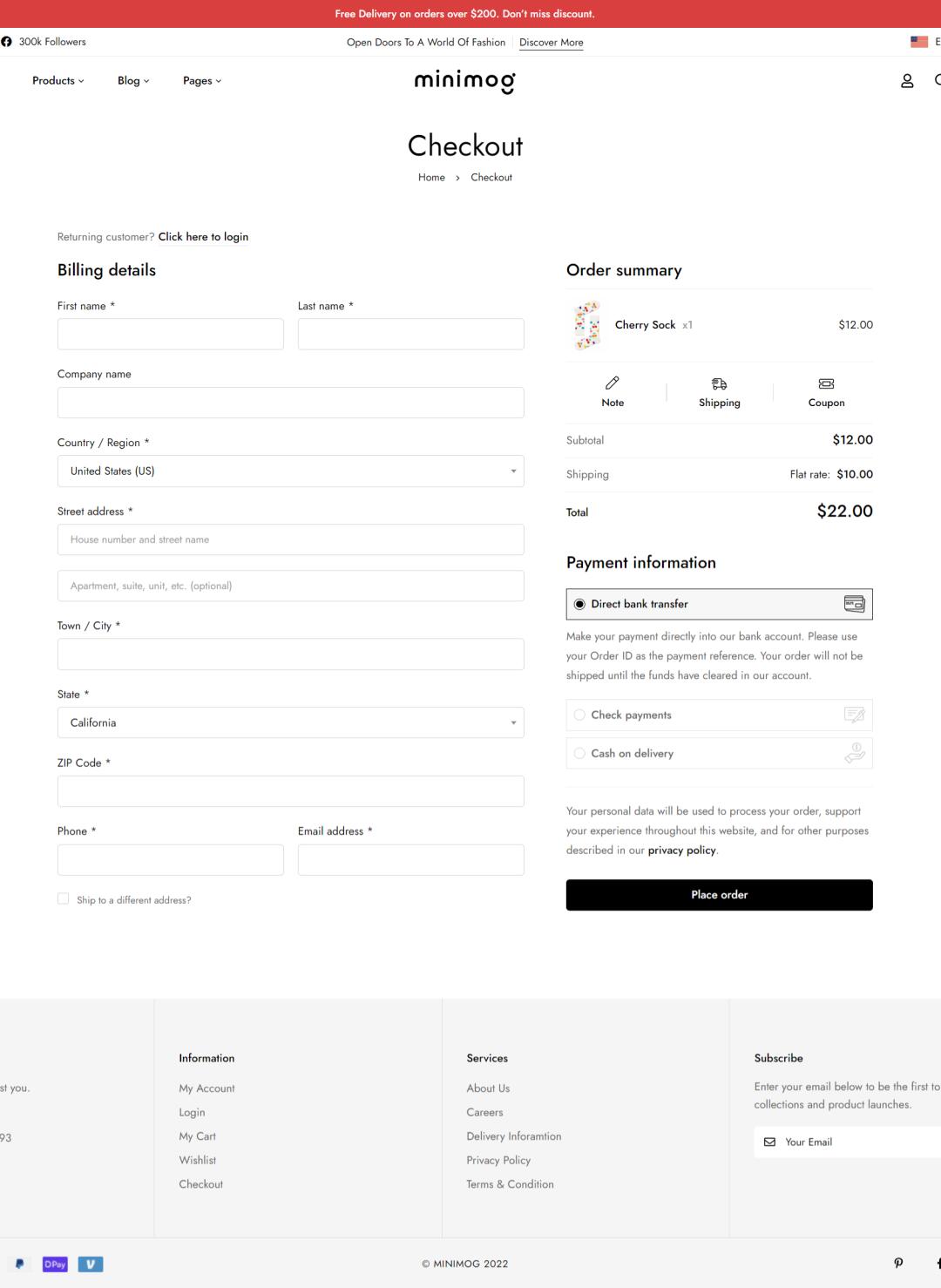Click the Note pencil icon

coord(613,383)
